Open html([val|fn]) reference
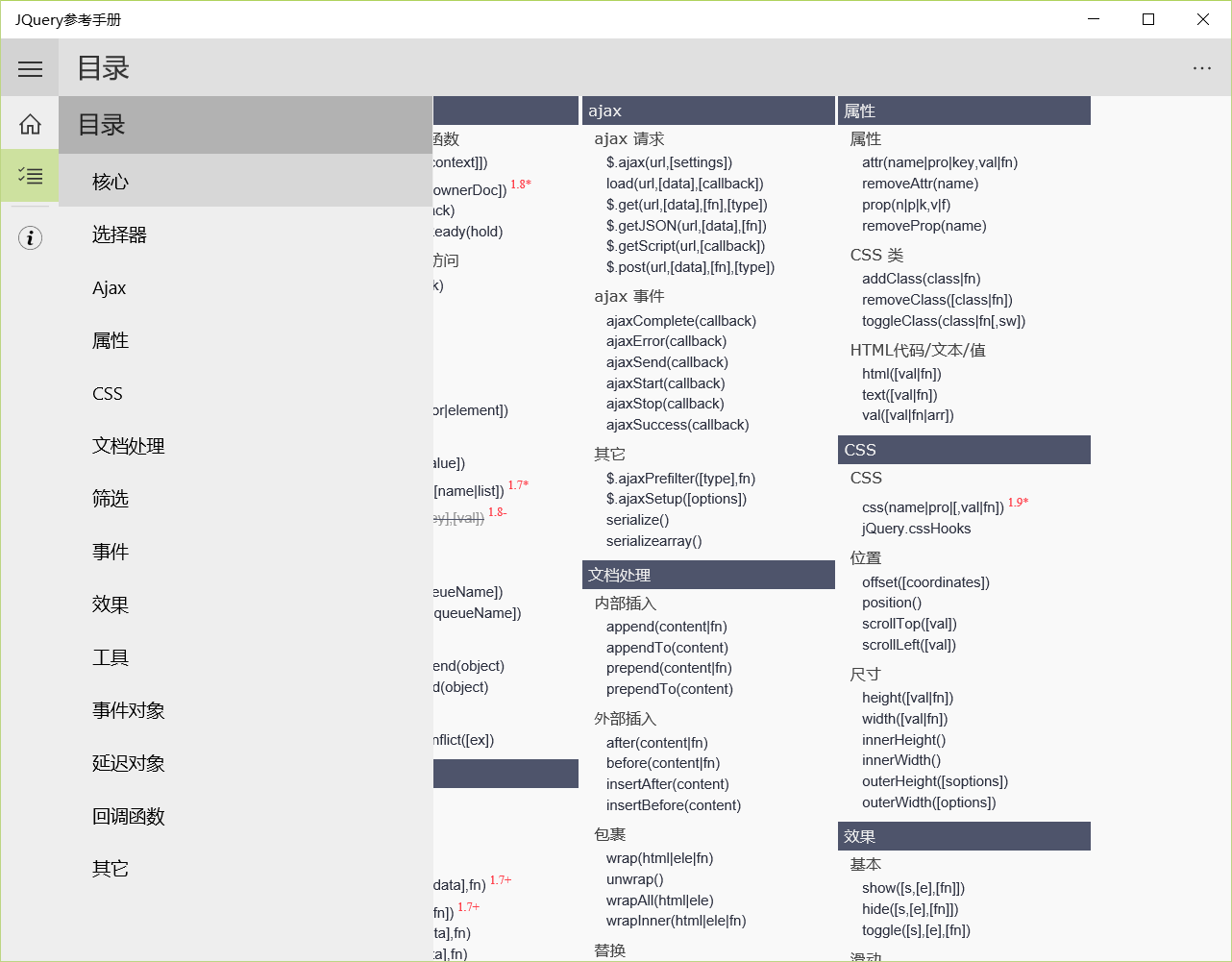Image resolution: width=1232 pixels, height=962 pixels. pos(901,374)
